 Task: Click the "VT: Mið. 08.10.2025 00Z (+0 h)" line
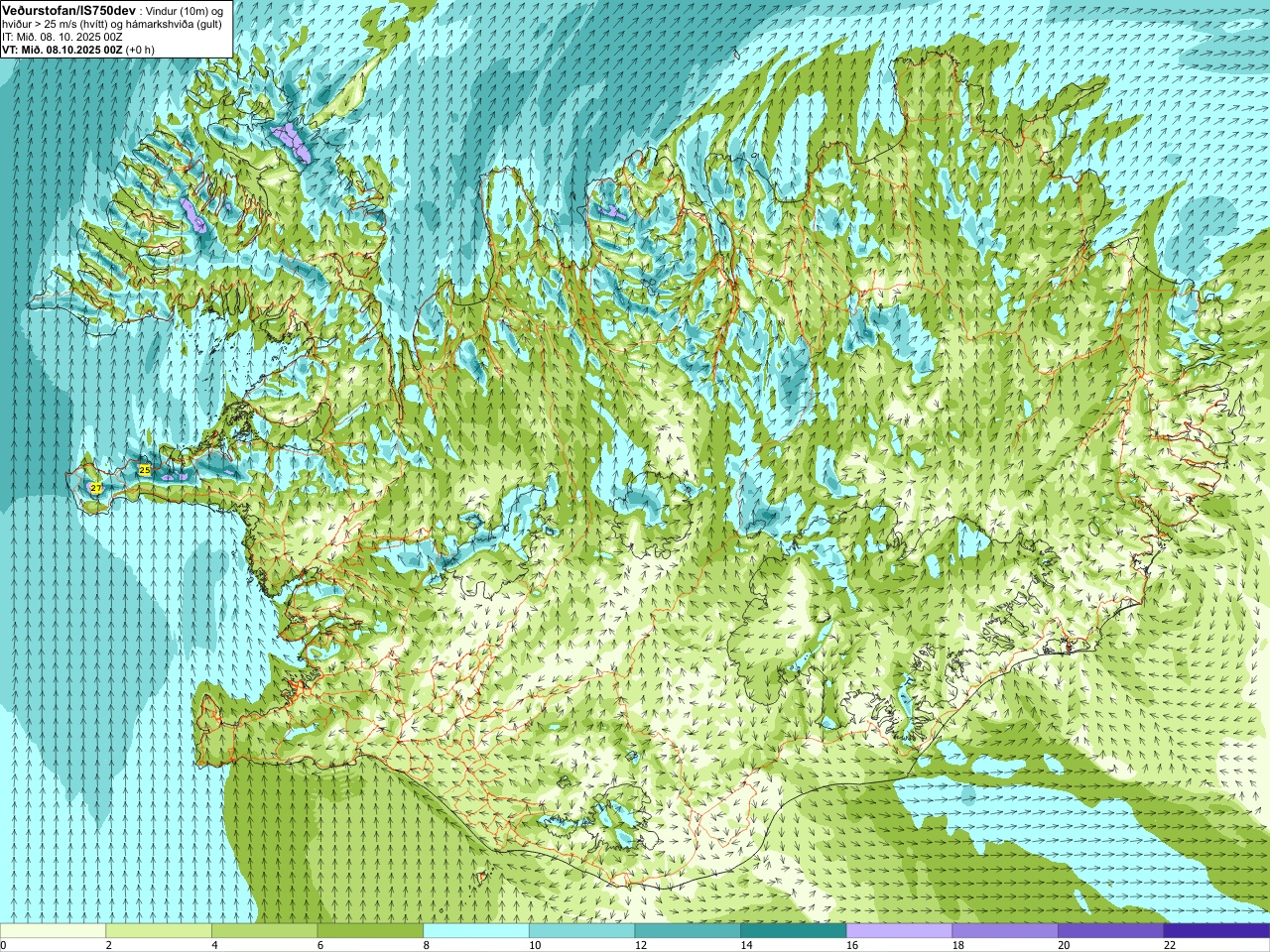point(78,50)
